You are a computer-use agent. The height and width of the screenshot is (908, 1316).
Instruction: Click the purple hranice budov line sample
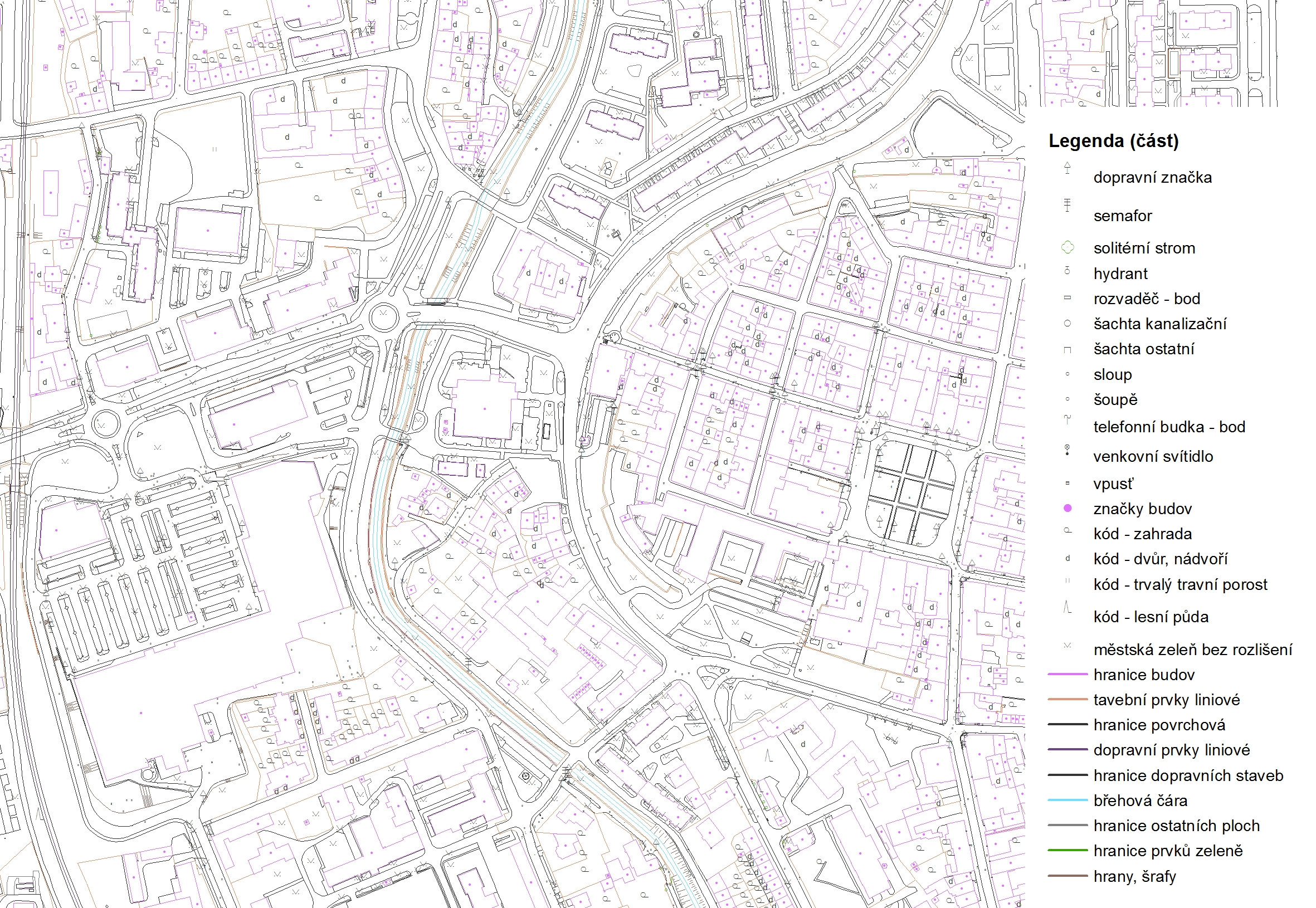[x=1068, y=674]
